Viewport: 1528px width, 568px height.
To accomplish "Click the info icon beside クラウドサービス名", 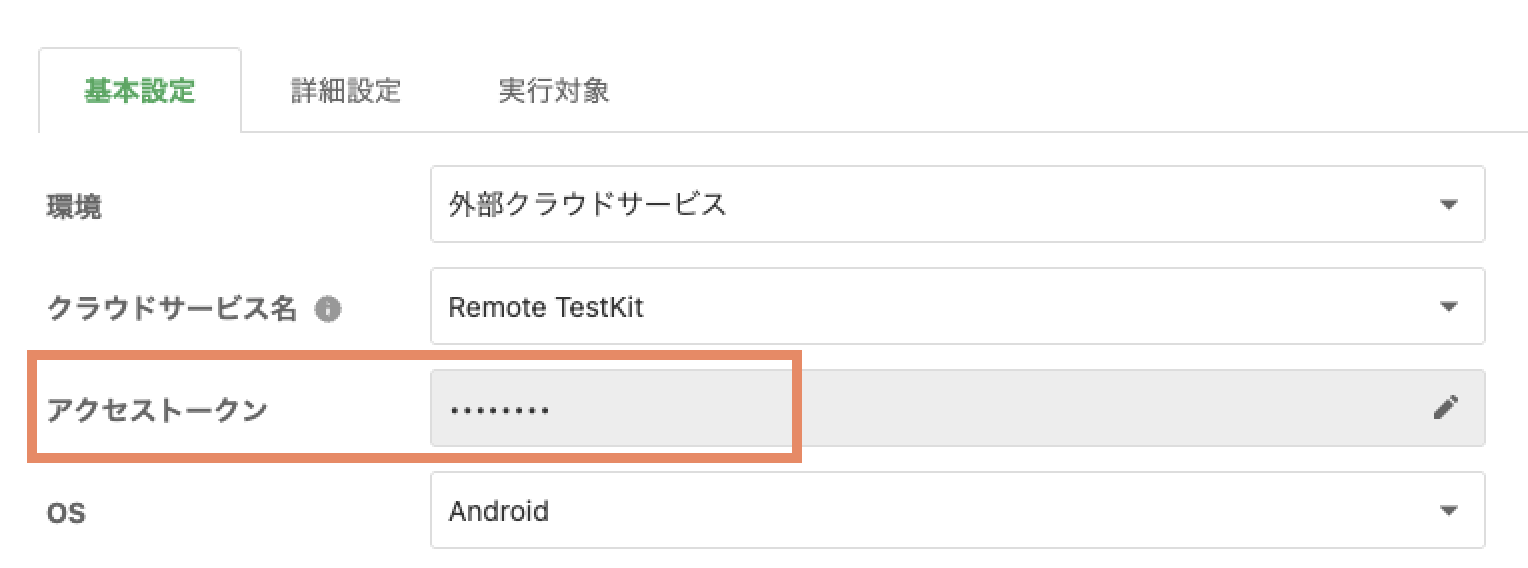I will [x=327, y=309].
